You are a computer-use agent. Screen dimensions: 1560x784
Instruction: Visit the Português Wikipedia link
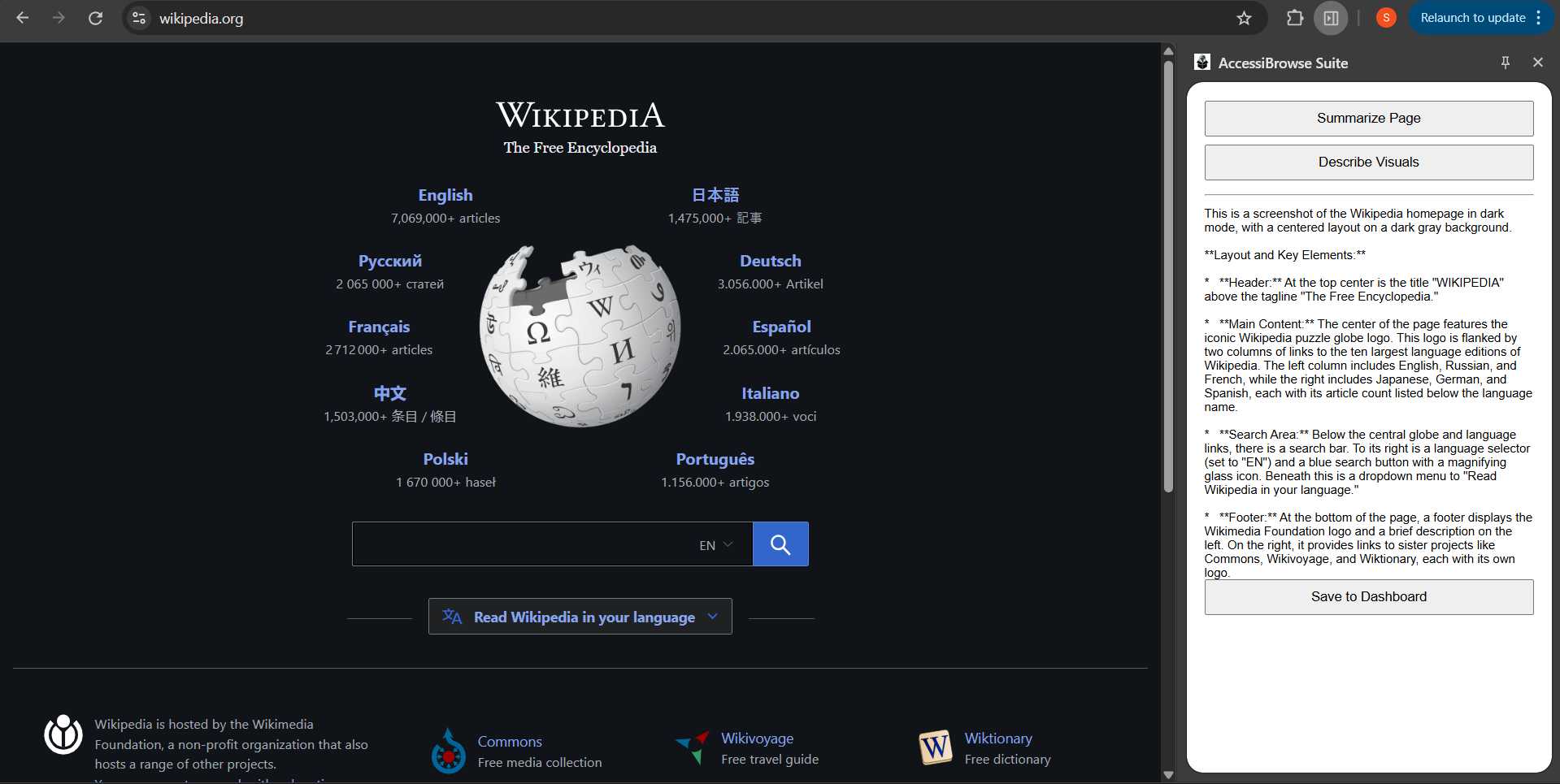(715, 459)
